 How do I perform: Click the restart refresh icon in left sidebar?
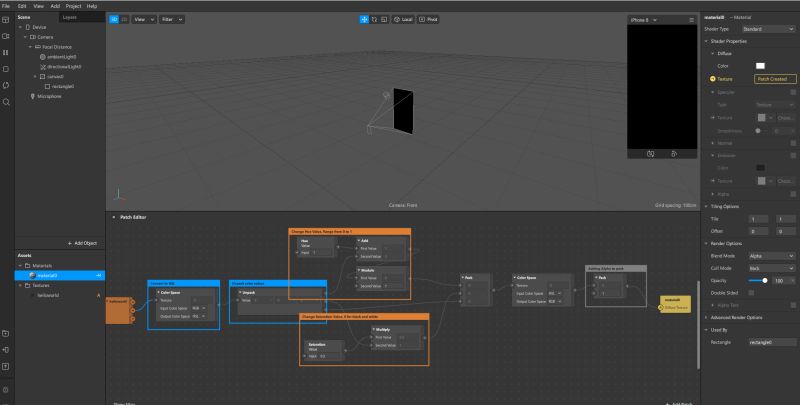coord(6,85)
